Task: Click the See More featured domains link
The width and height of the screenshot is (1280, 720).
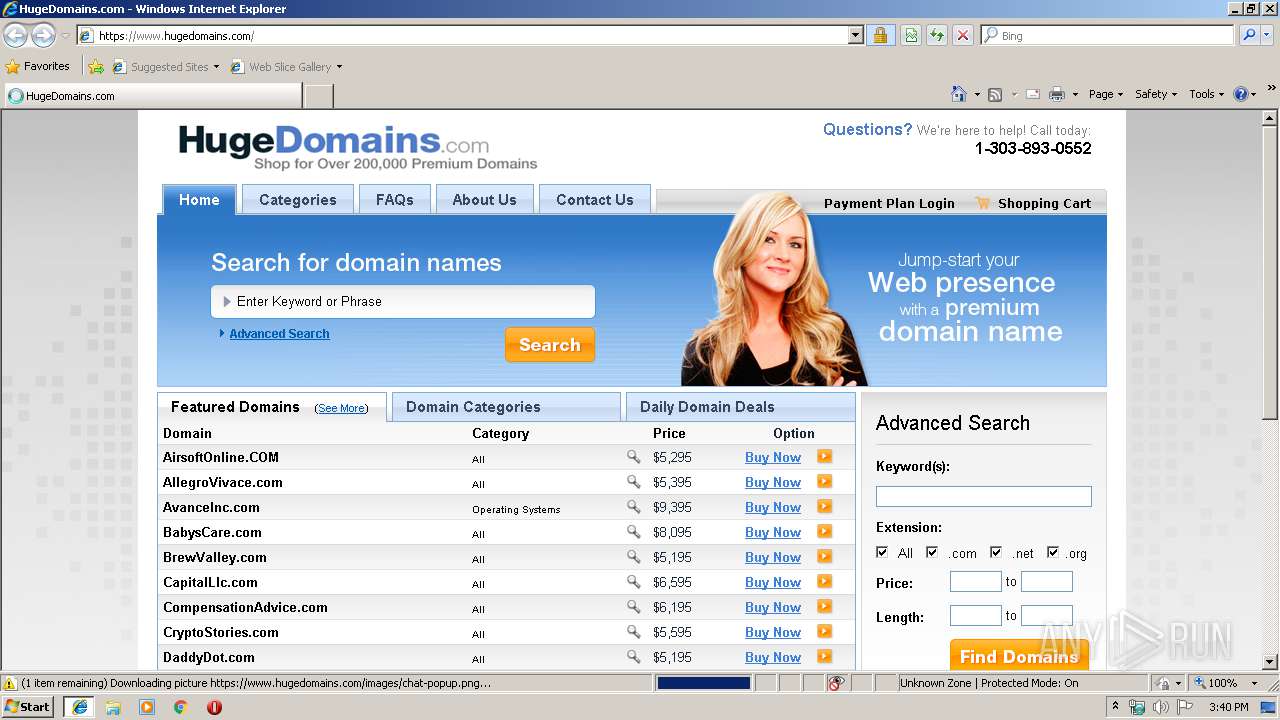Action: coord(341,408)
